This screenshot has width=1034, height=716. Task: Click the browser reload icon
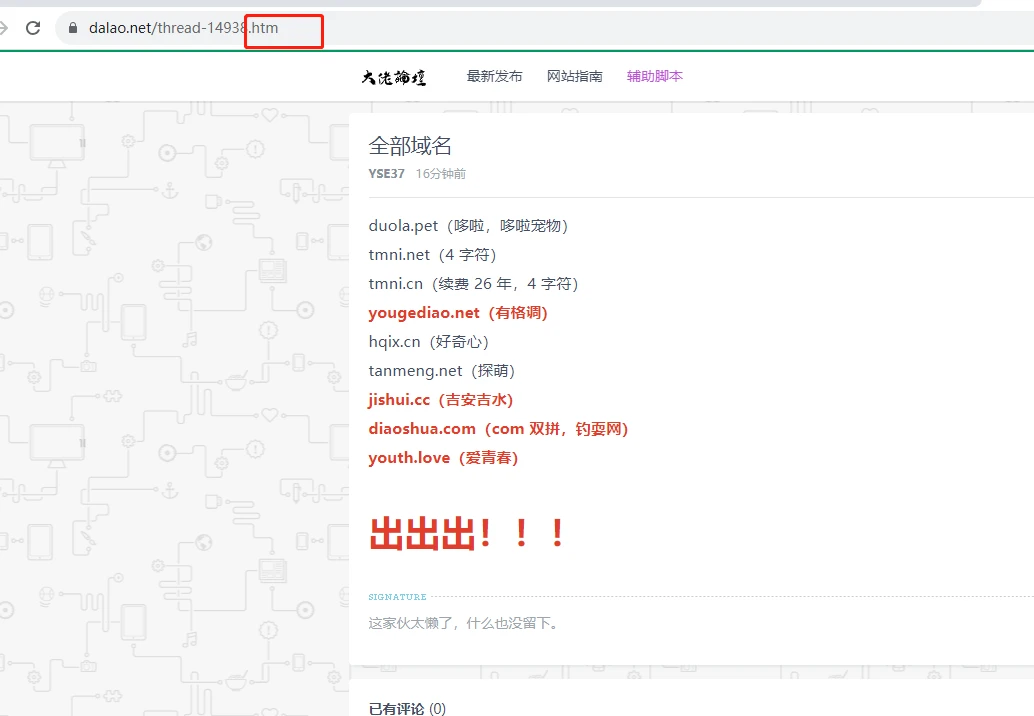pos(33,28)
